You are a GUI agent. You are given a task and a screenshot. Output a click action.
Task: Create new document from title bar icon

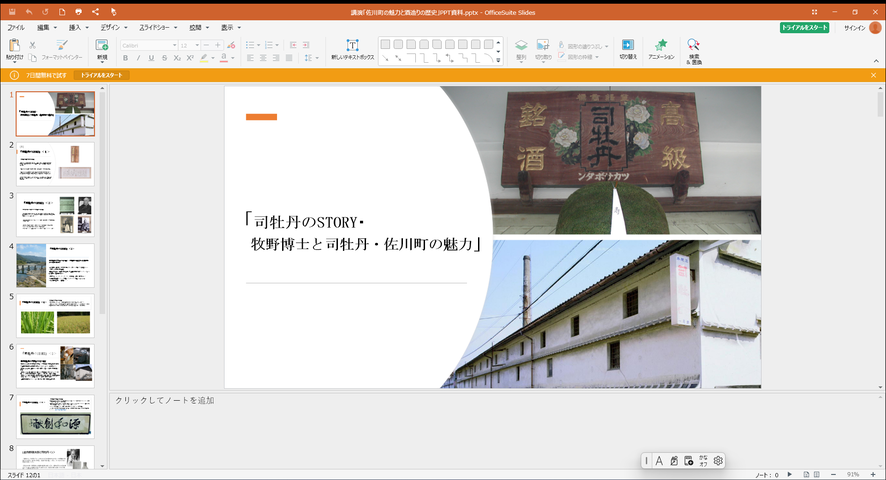62,12
